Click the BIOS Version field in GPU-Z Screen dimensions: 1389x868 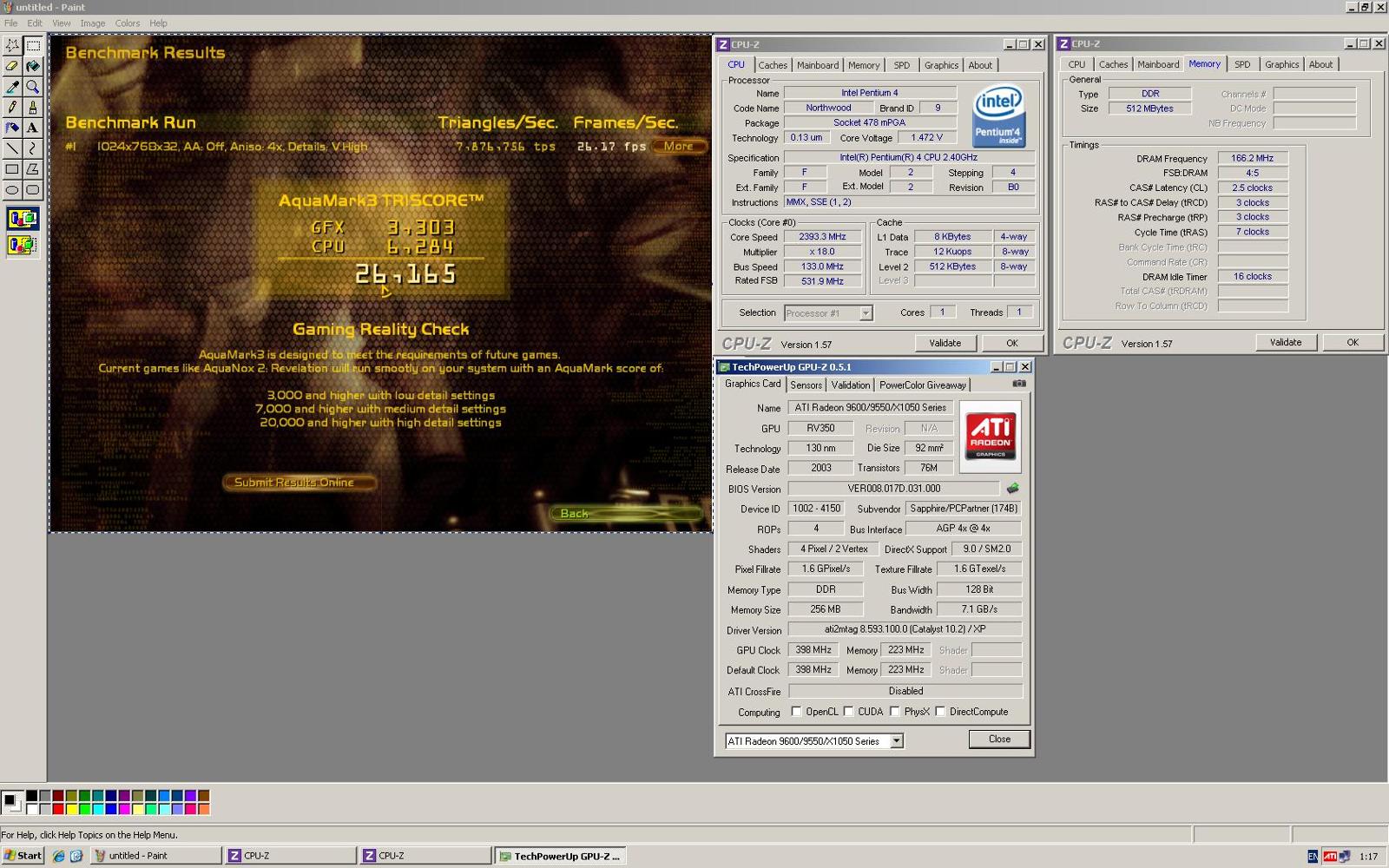coord(893,489)
